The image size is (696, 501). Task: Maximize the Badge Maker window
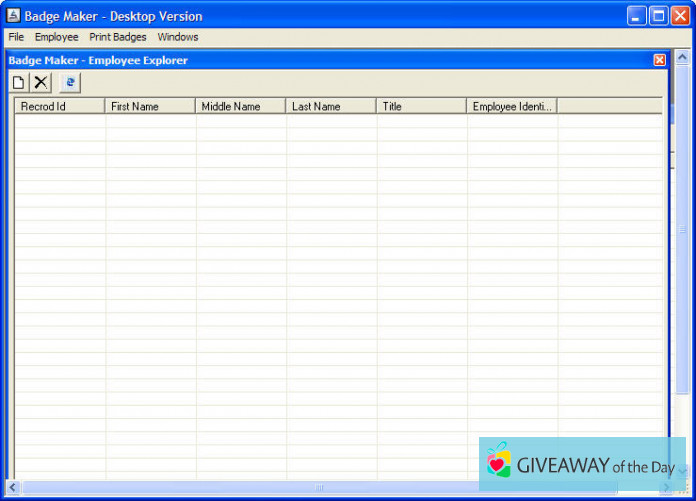[659, 16]
